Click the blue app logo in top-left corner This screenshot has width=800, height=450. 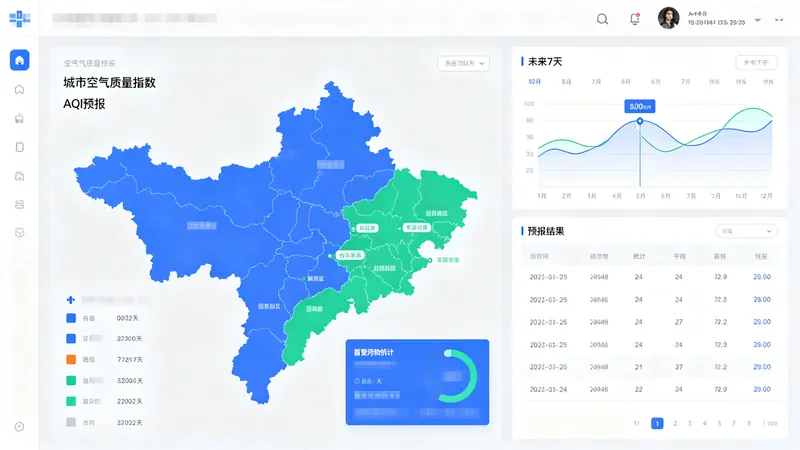[19, 19]
